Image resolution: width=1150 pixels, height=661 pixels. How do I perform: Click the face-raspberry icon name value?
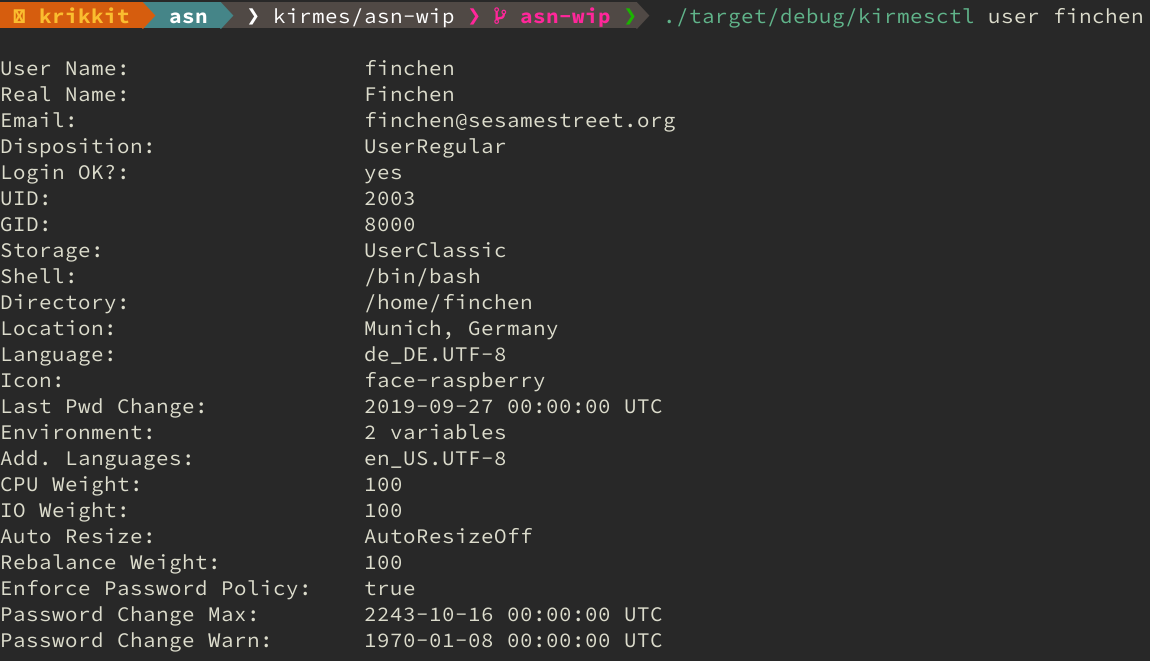tap(454, 381)
